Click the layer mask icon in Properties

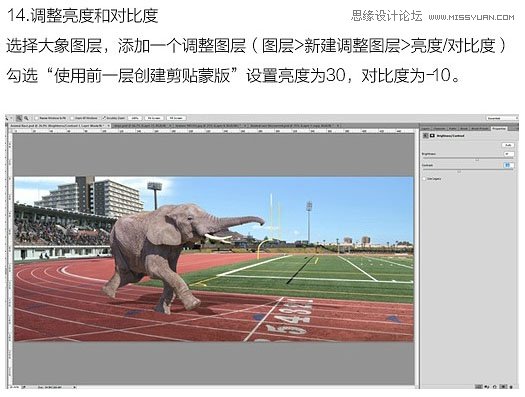(x=432, y=136)
